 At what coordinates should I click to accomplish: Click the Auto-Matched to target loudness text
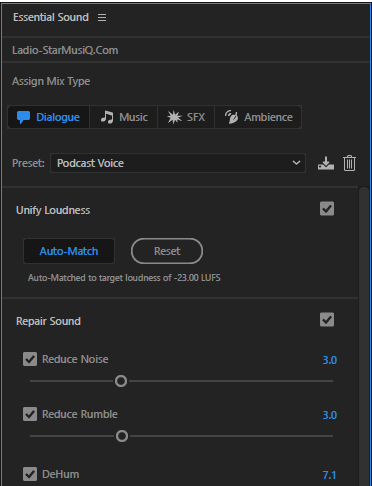pyautogui.click(x=124, y=278)
